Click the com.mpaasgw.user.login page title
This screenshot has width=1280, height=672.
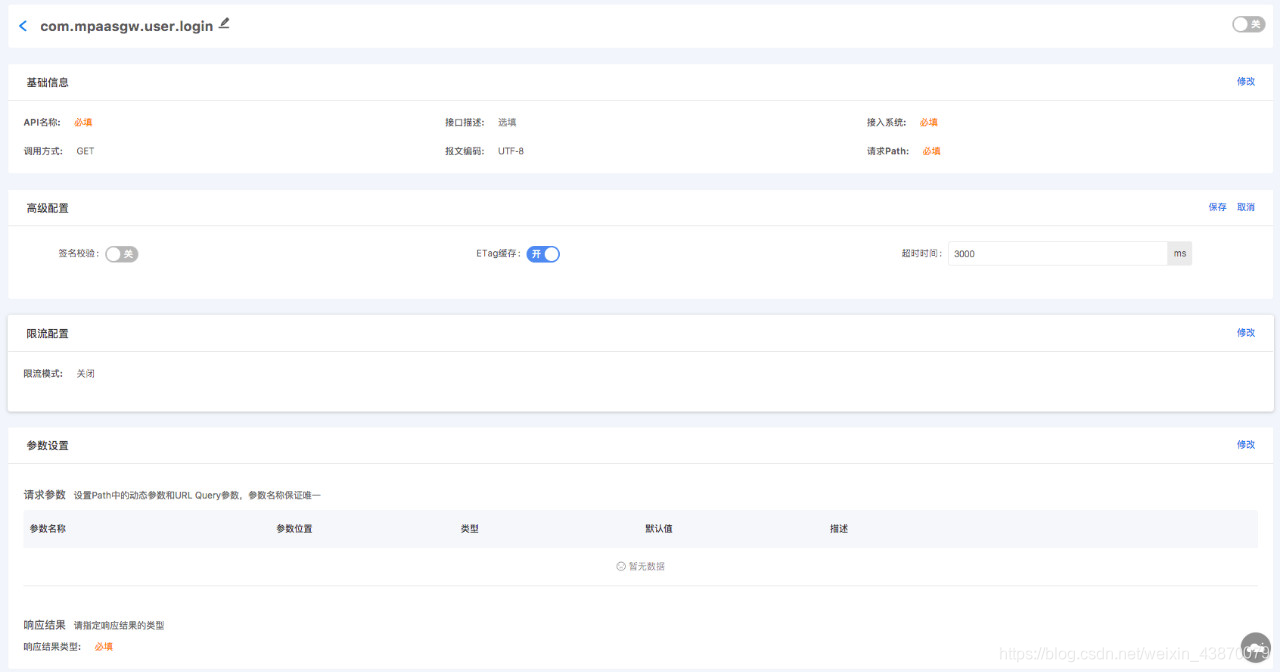coord(127,26)
